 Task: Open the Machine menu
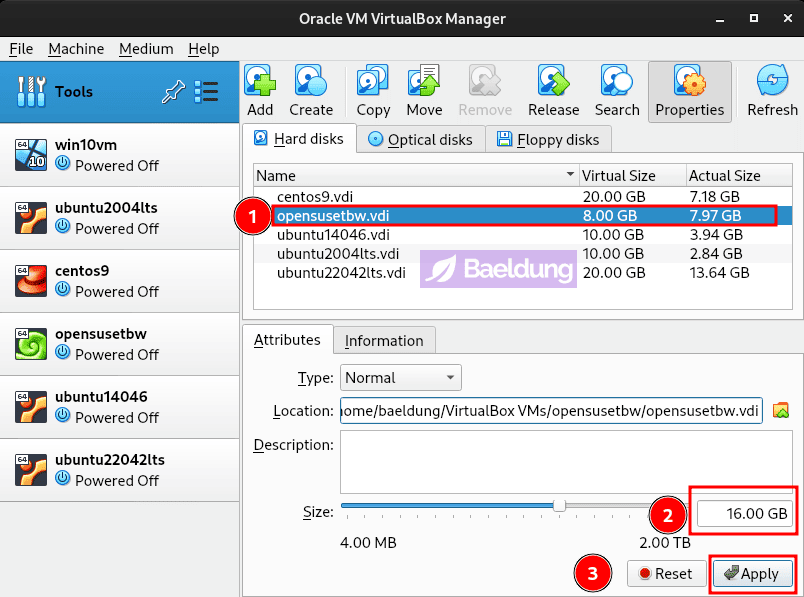coord(76,48)
